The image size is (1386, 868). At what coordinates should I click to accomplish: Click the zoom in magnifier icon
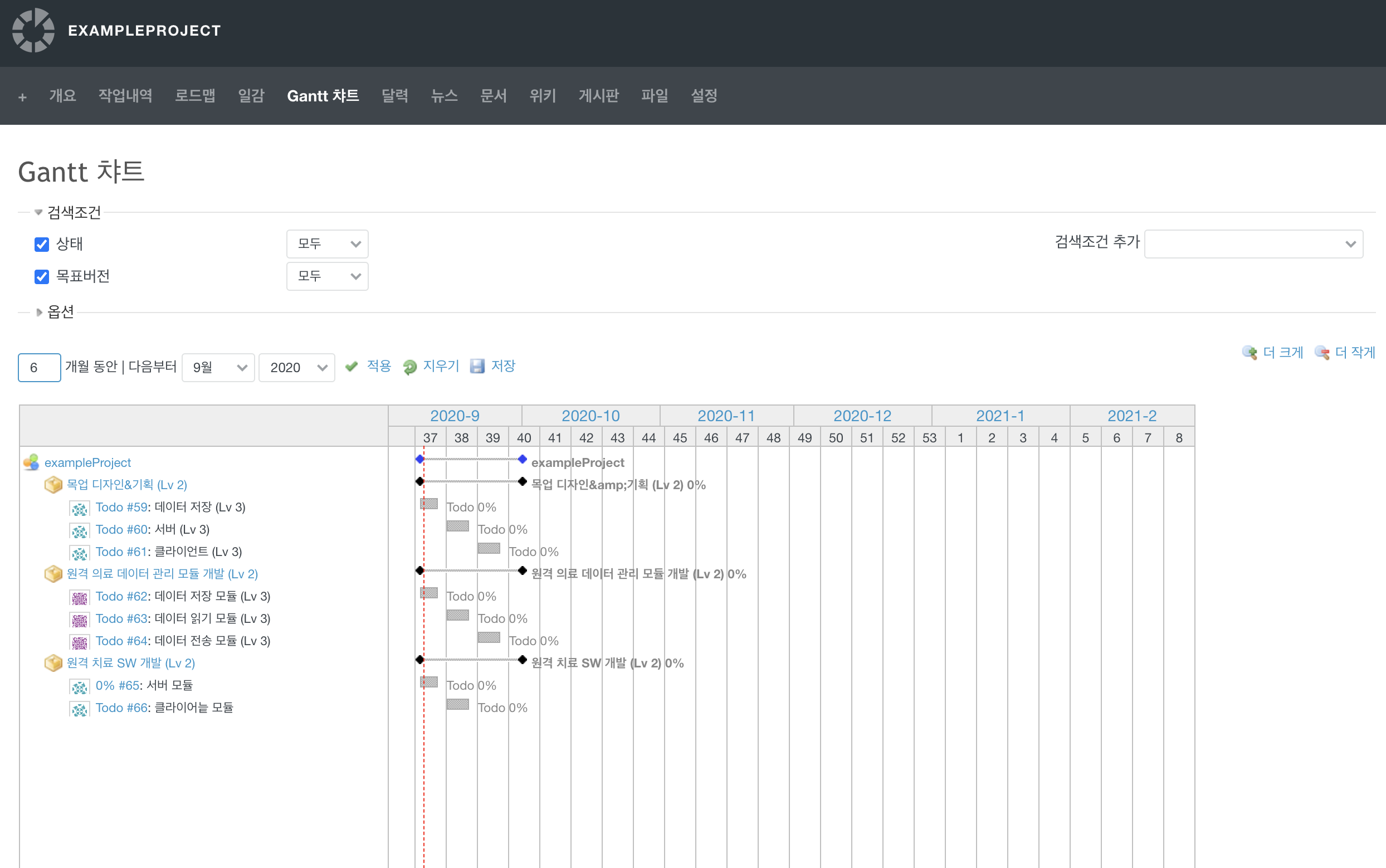pos(1249,353)
